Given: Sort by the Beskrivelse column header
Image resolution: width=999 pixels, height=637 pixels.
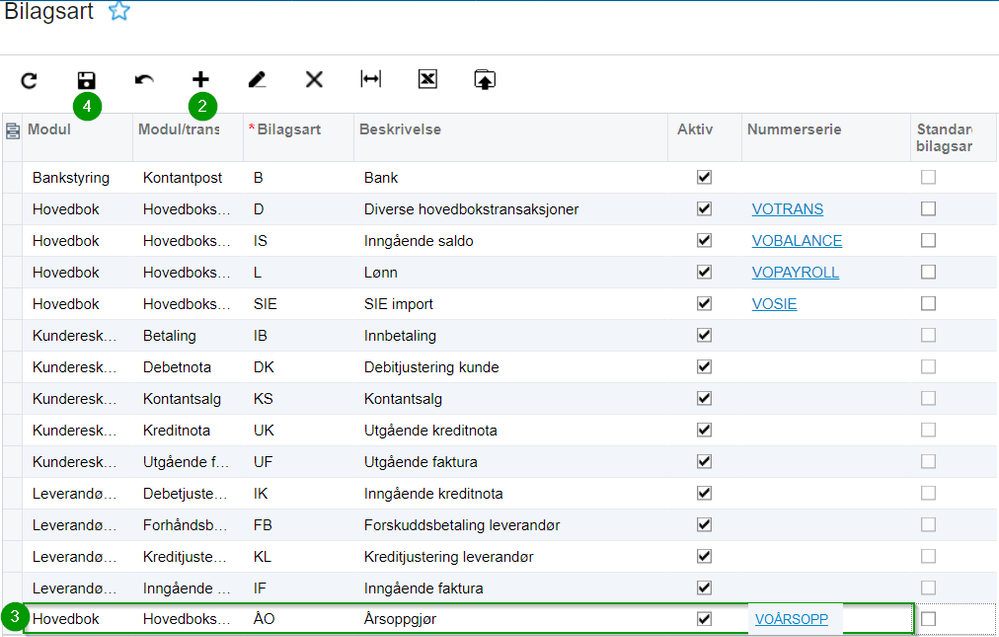Looking at the screenshot, I should point(401,130).
